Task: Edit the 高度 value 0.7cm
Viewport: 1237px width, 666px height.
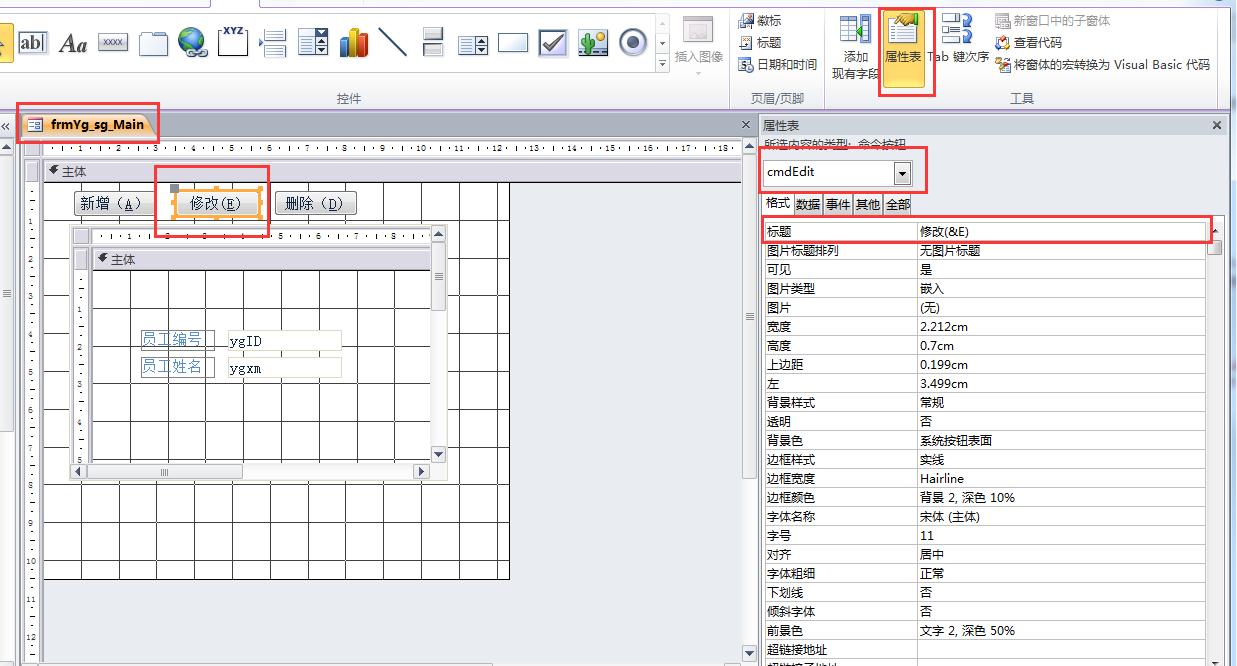Action: point(1061,345)
